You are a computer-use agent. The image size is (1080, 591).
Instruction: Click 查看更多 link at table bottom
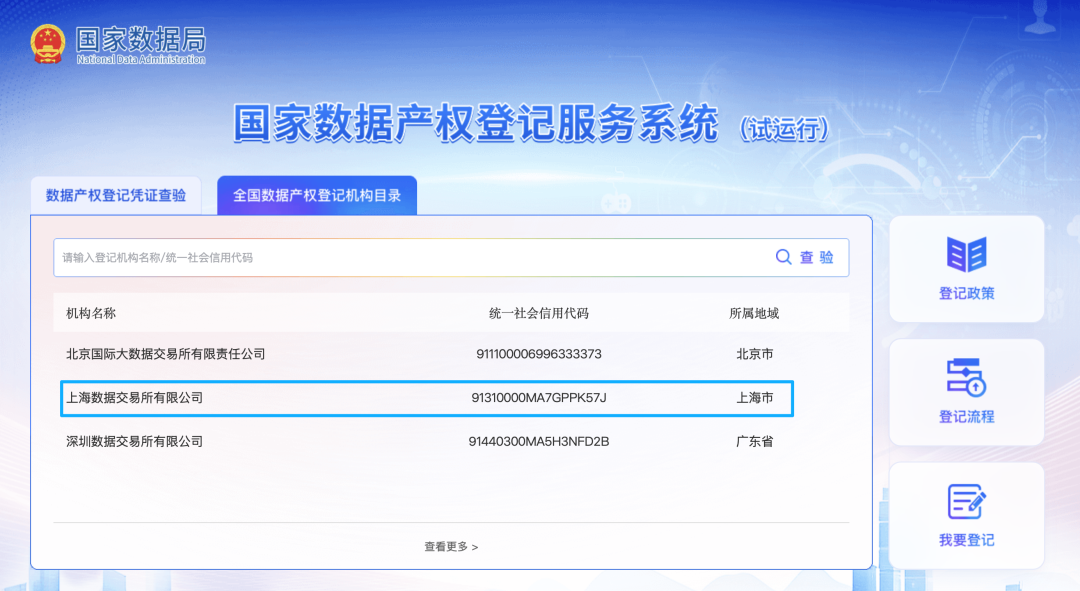coord(451,546)
